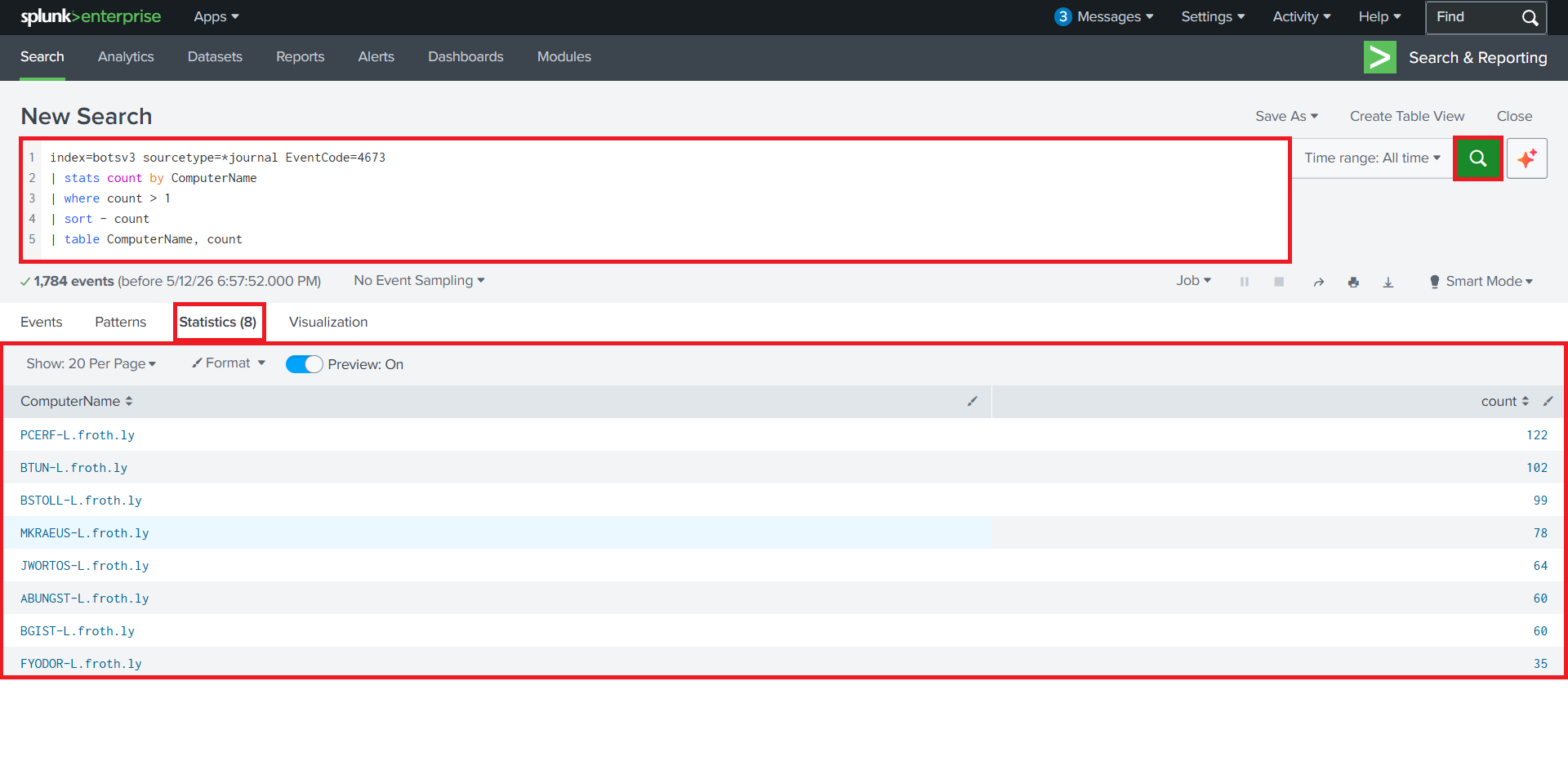This screenshot has height=761, width=1568.
Task: Expand the Settings menu
Action: [x=1213, y=16]
